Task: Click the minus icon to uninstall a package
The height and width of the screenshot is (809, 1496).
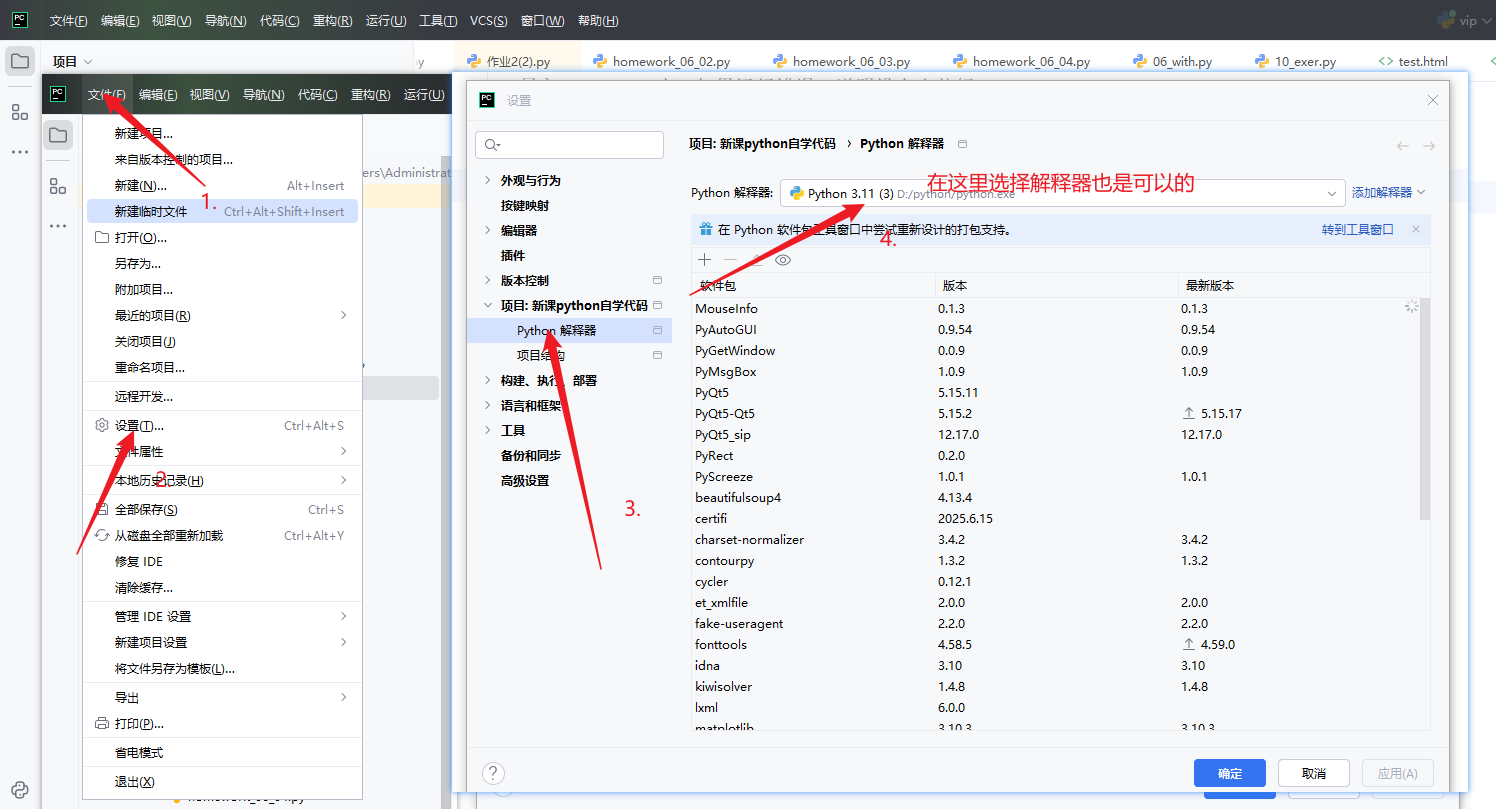Action: (x=731, y=260)
